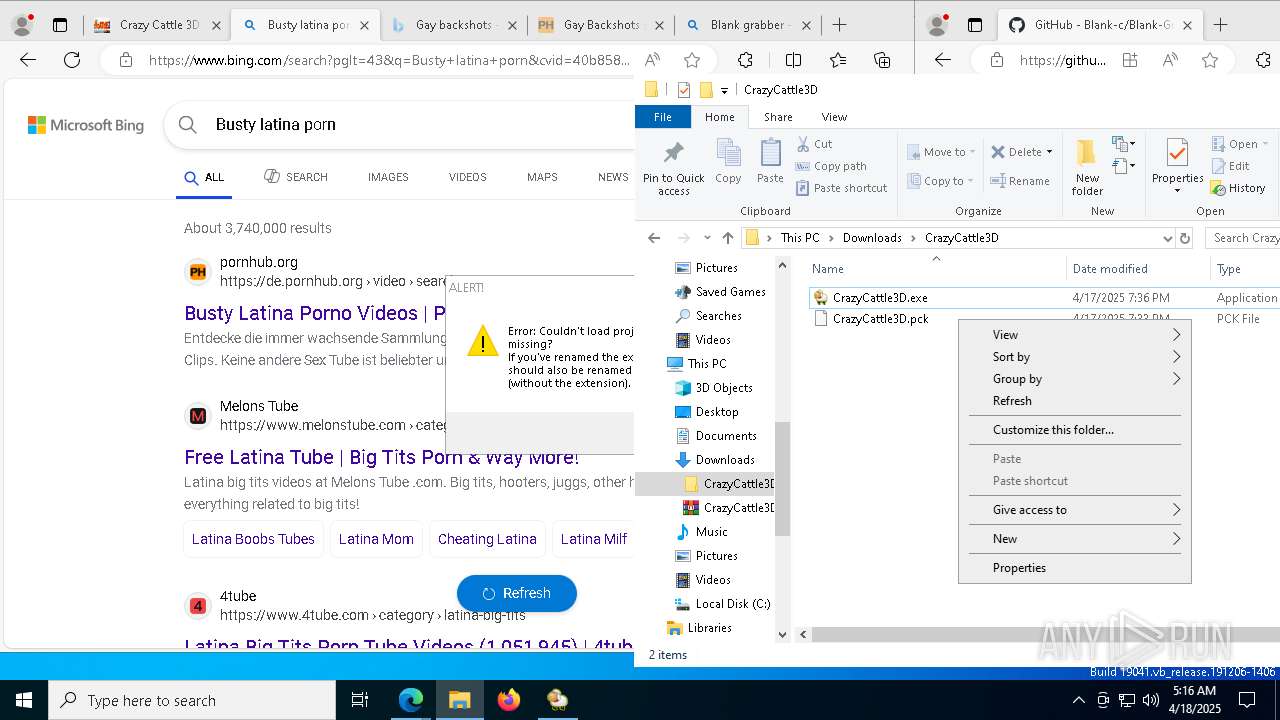Screen dimensions: 1280x720
Task: Click the Type here to search taskbar box
Action: pos(192,700)
